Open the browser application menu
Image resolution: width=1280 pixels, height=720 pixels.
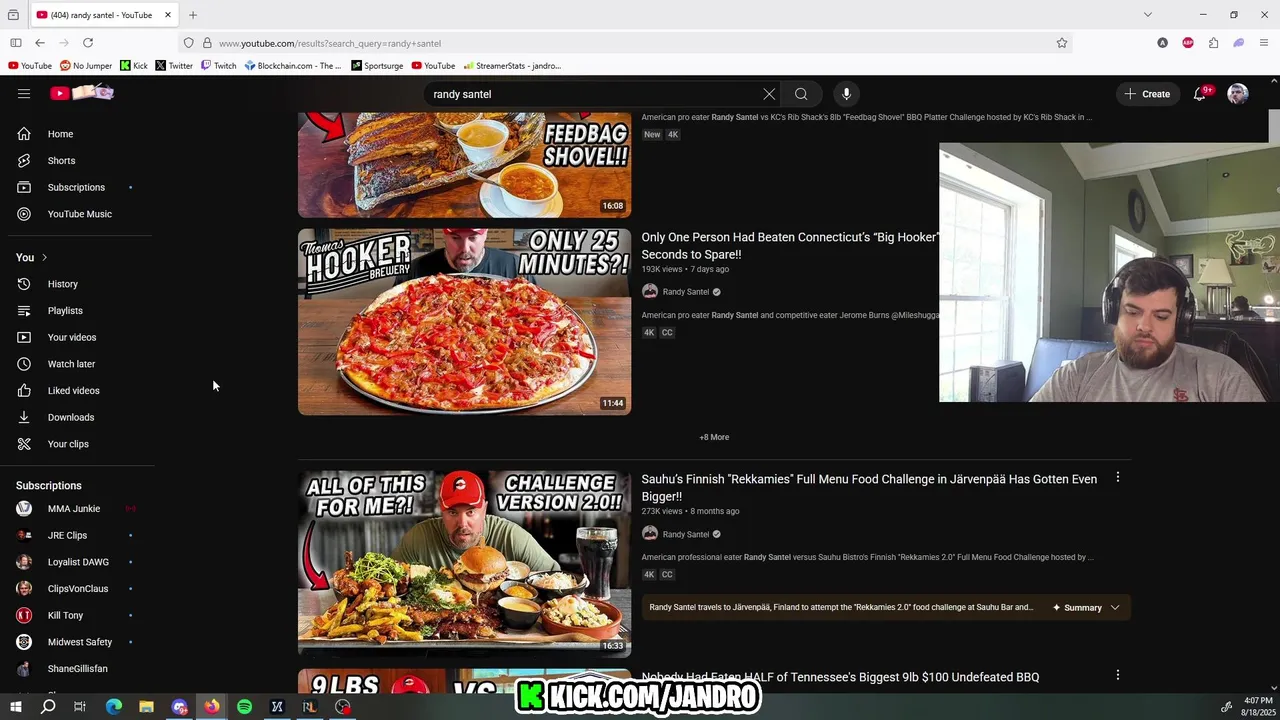pyautogui.click(x=1264, y=43)
